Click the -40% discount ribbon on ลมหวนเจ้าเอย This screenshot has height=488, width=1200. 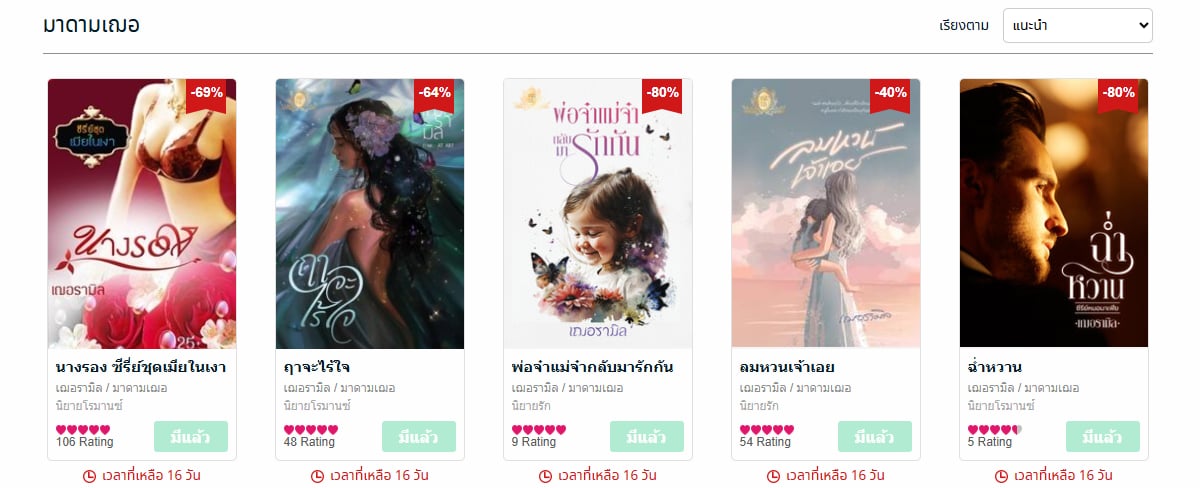(890, 94)
